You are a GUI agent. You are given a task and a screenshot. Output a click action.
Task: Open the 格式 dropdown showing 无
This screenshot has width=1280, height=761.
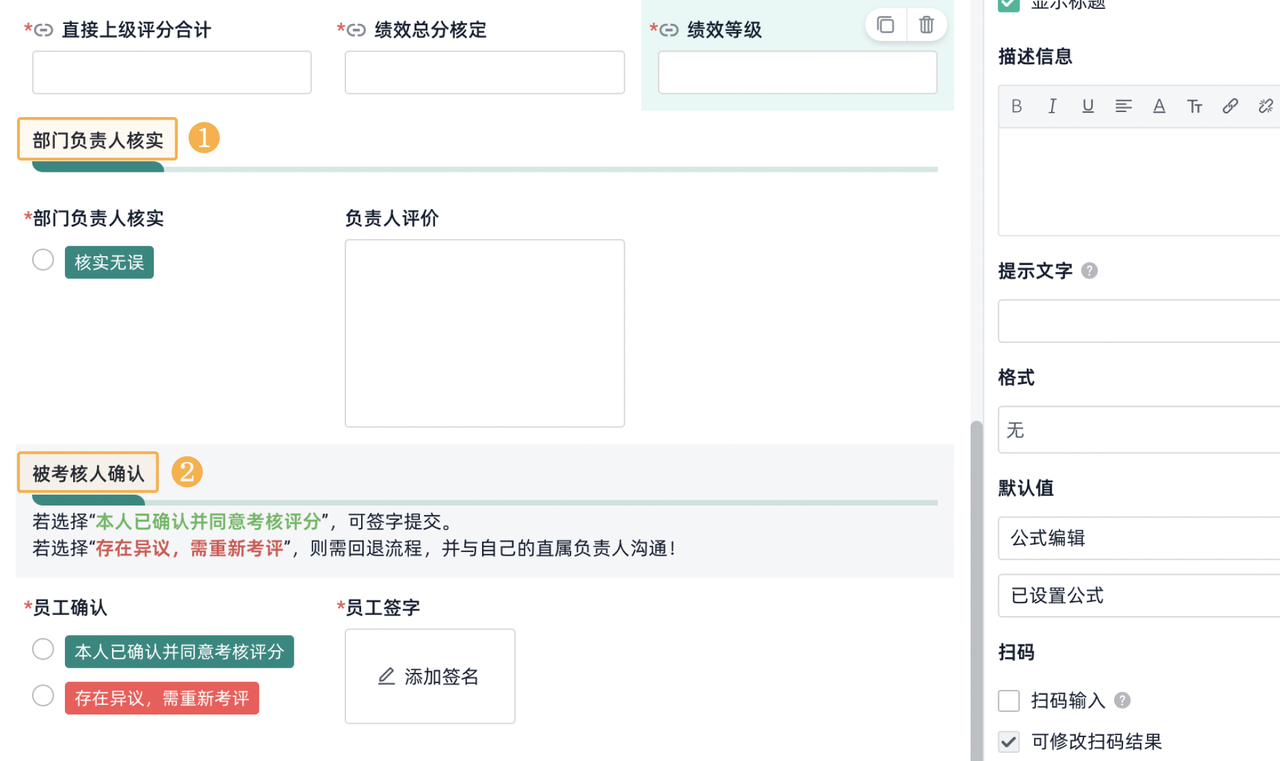tap(1139, 430)
